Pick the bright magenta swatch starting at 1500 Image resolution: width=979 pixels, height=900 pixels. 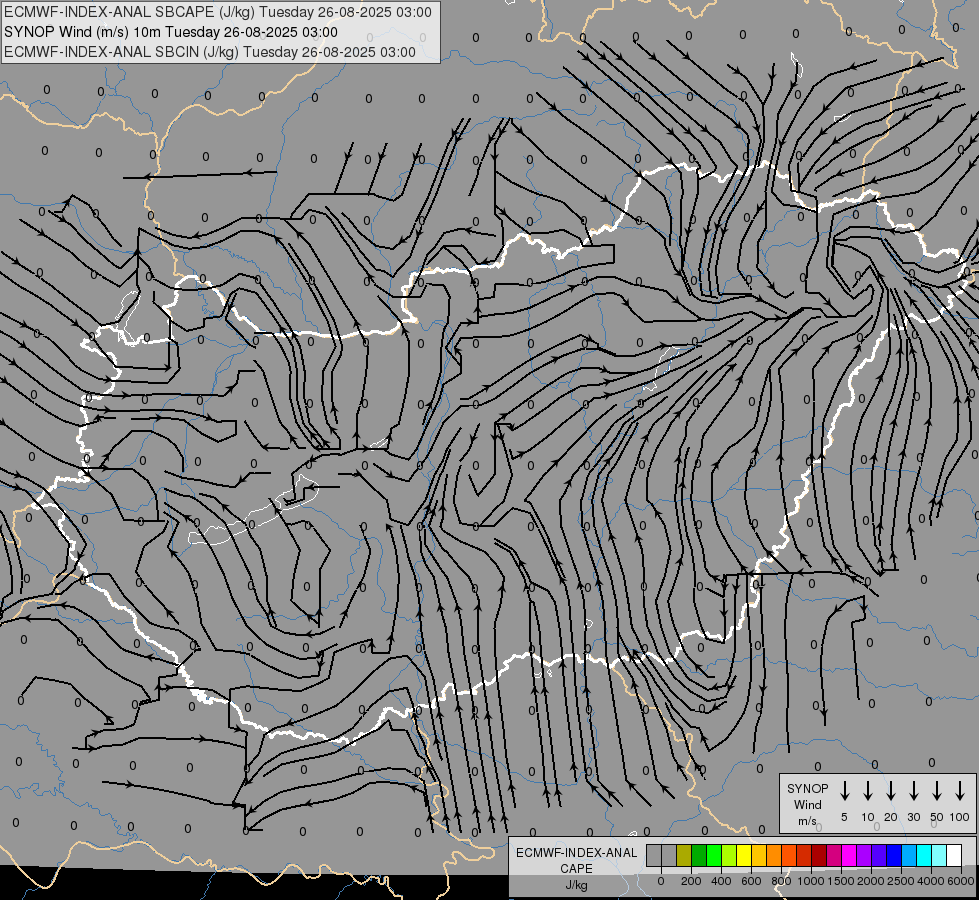[849, 856]
